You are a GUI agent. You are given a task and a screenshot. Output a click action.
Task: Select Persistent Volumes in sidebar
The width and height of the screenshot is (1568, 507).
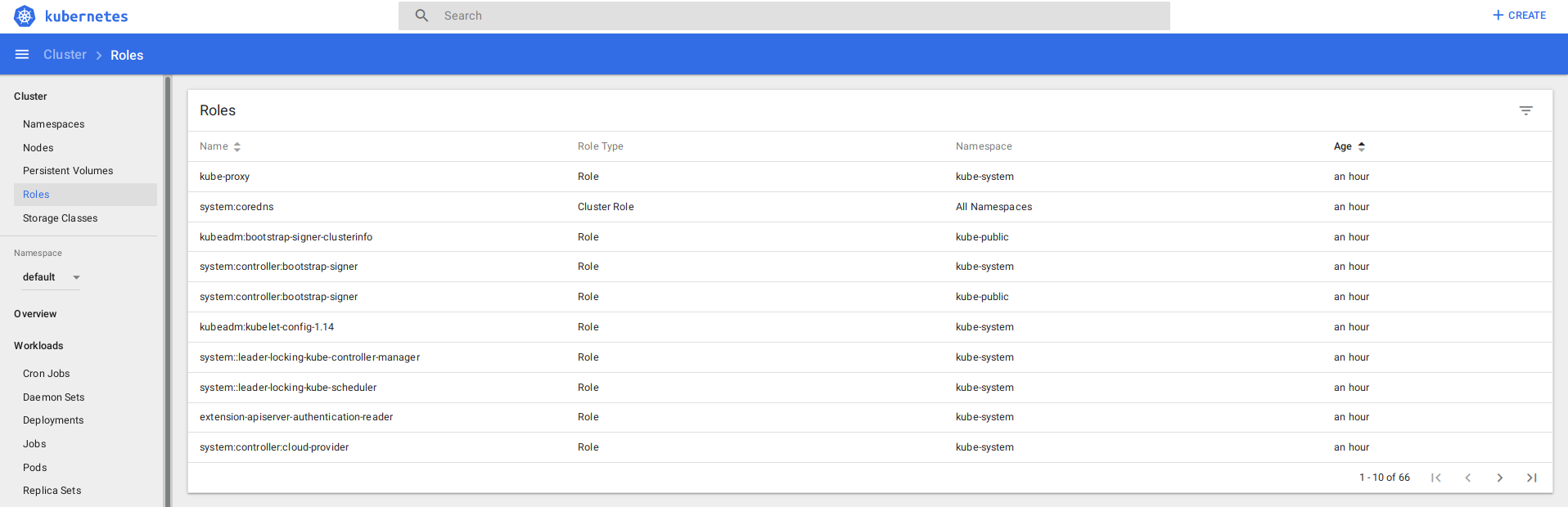pyautogui.click(x=68, y=171)
